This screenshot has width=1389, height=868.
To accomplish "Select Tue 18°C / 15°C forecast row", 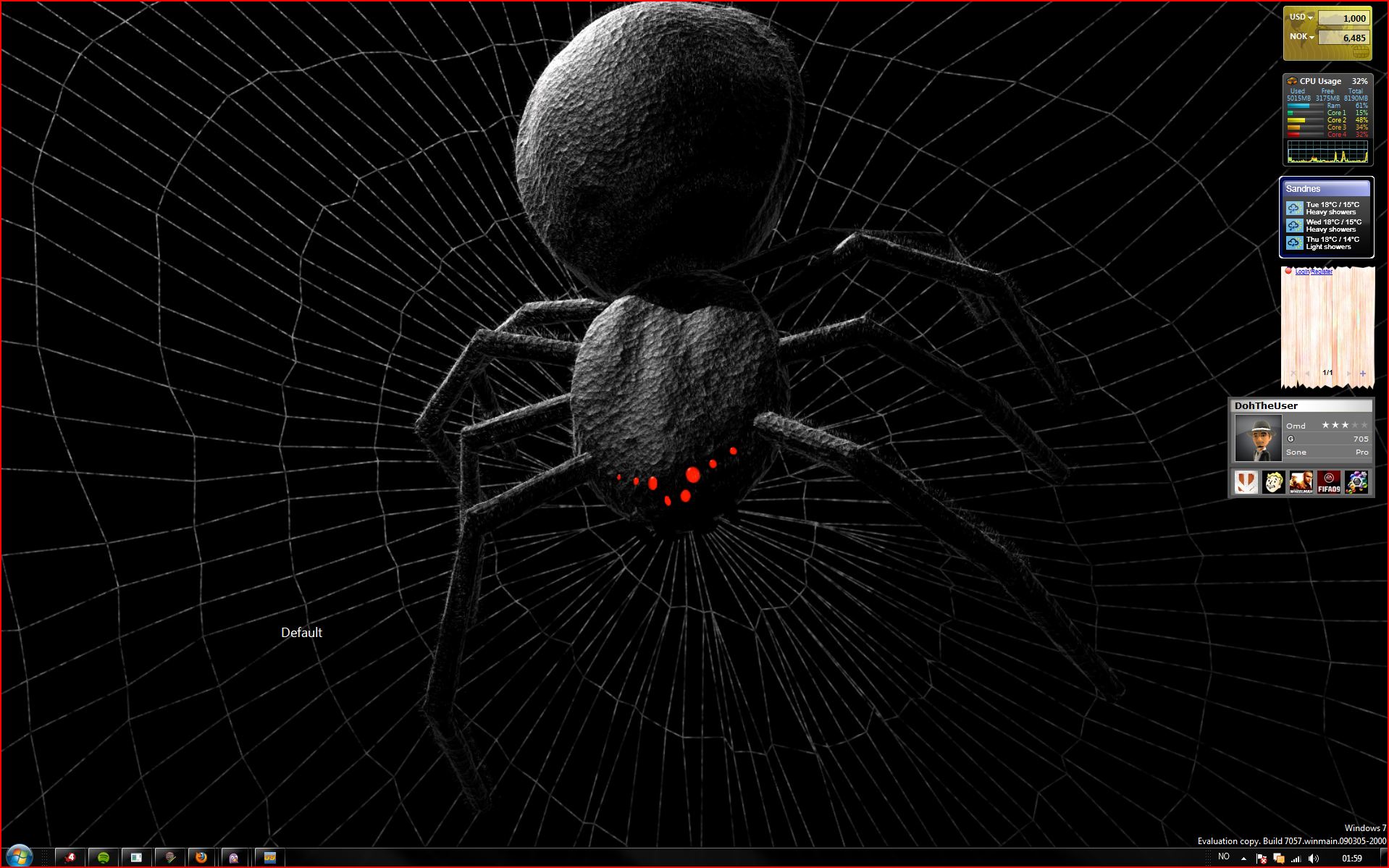I will pos(1327,208).
